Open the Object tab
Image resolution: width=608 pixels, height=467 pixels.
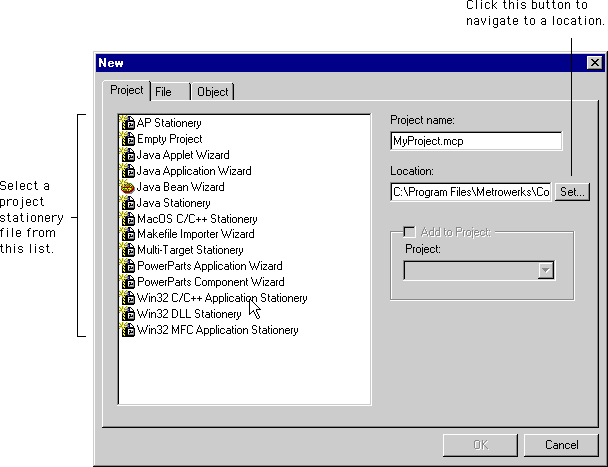(x=212, y=92)
